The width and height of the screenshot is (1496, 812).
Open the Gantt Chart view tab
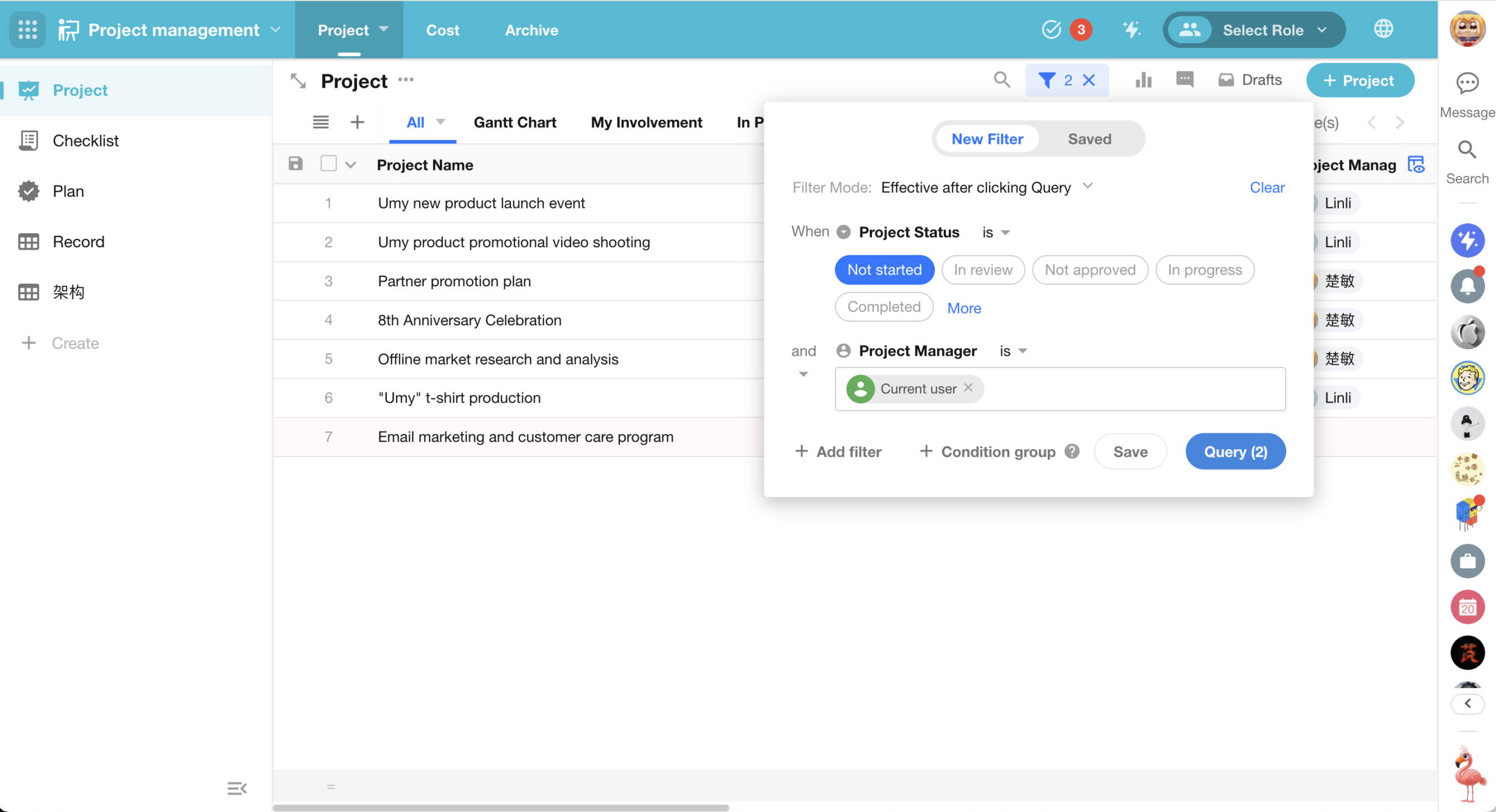point(514,123)
